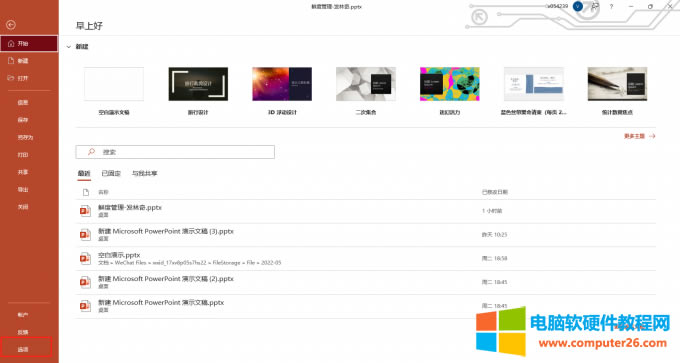Image resolution: width=680 pixels, height=363 pixels.
Task: Click the 打开 folder icon in sidebar
Action: tap(11, 78)
